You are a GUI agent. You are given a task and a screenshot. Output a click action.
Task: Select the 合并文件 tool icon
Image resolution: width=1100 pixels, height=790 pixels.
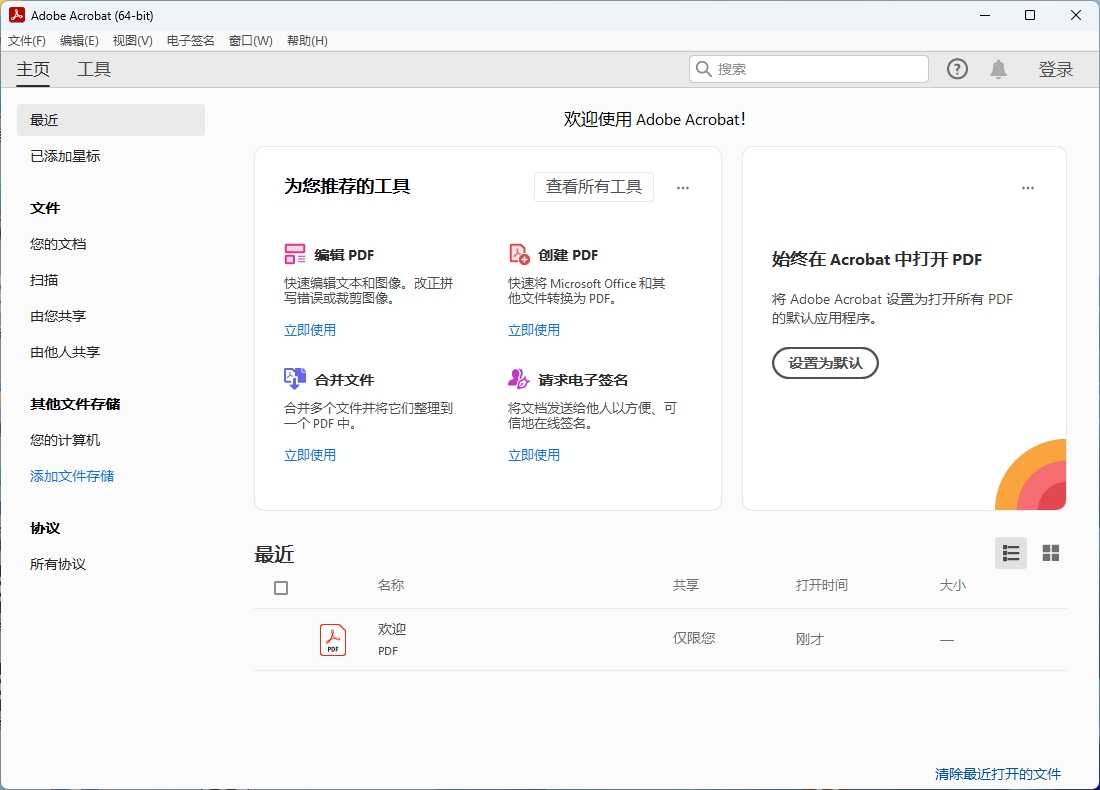pos(294,379)
